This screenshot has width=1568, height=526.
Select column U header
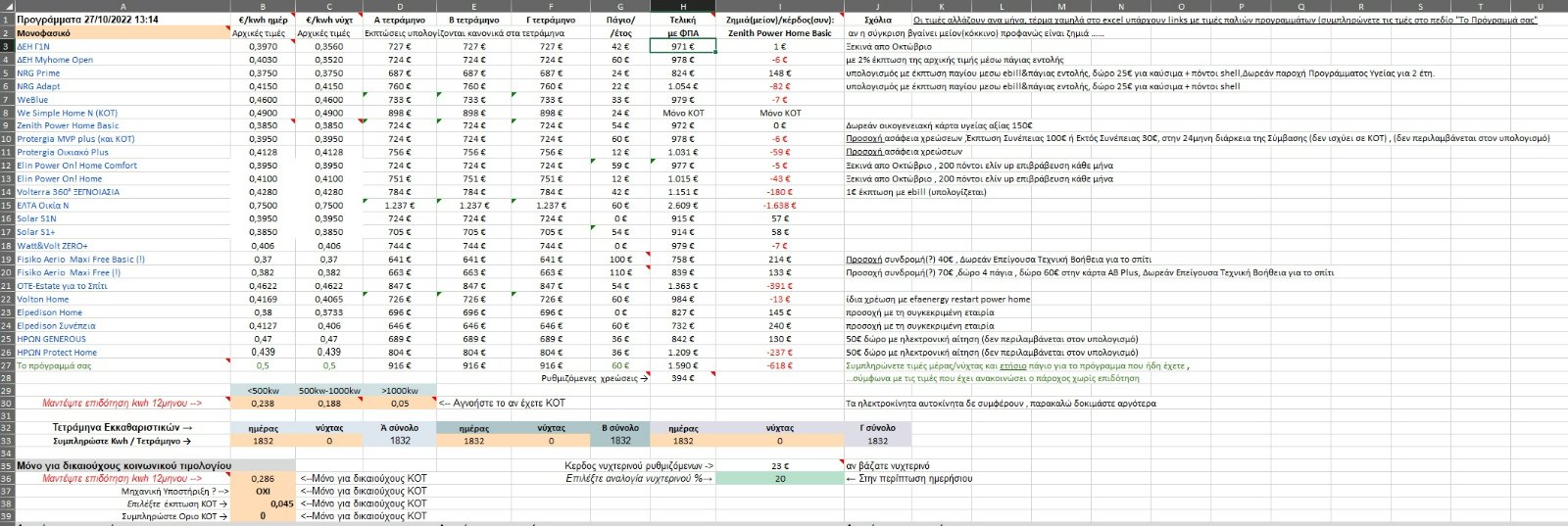click(x=1540, y=6)
